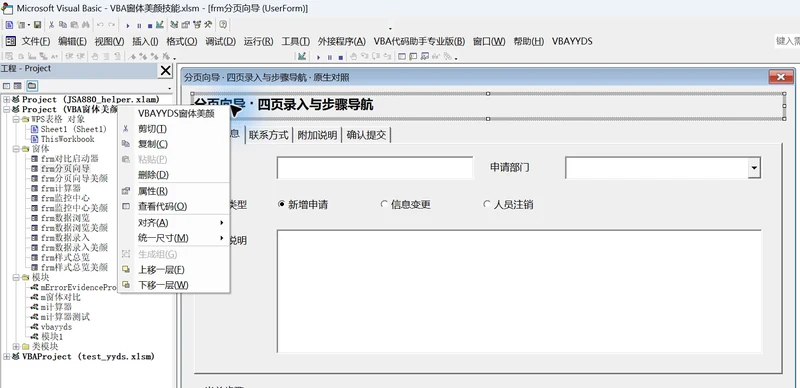This screenshot has width=800, height=388.
Task: Open the 对齐(A) submenu in context menu
Action: click(x=174, y=223)
